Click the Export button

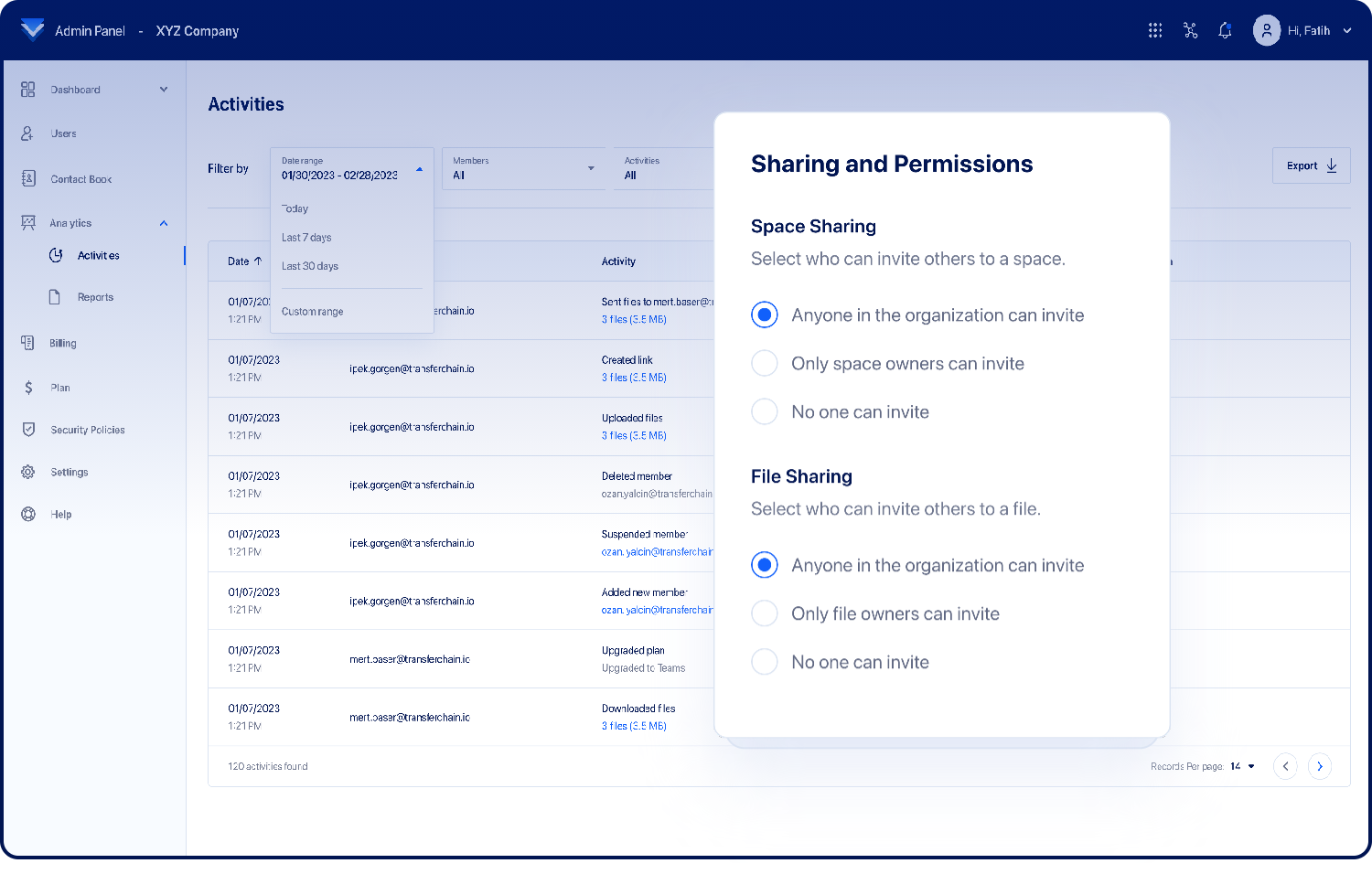pyautogui.click(x=1311, y=165)
